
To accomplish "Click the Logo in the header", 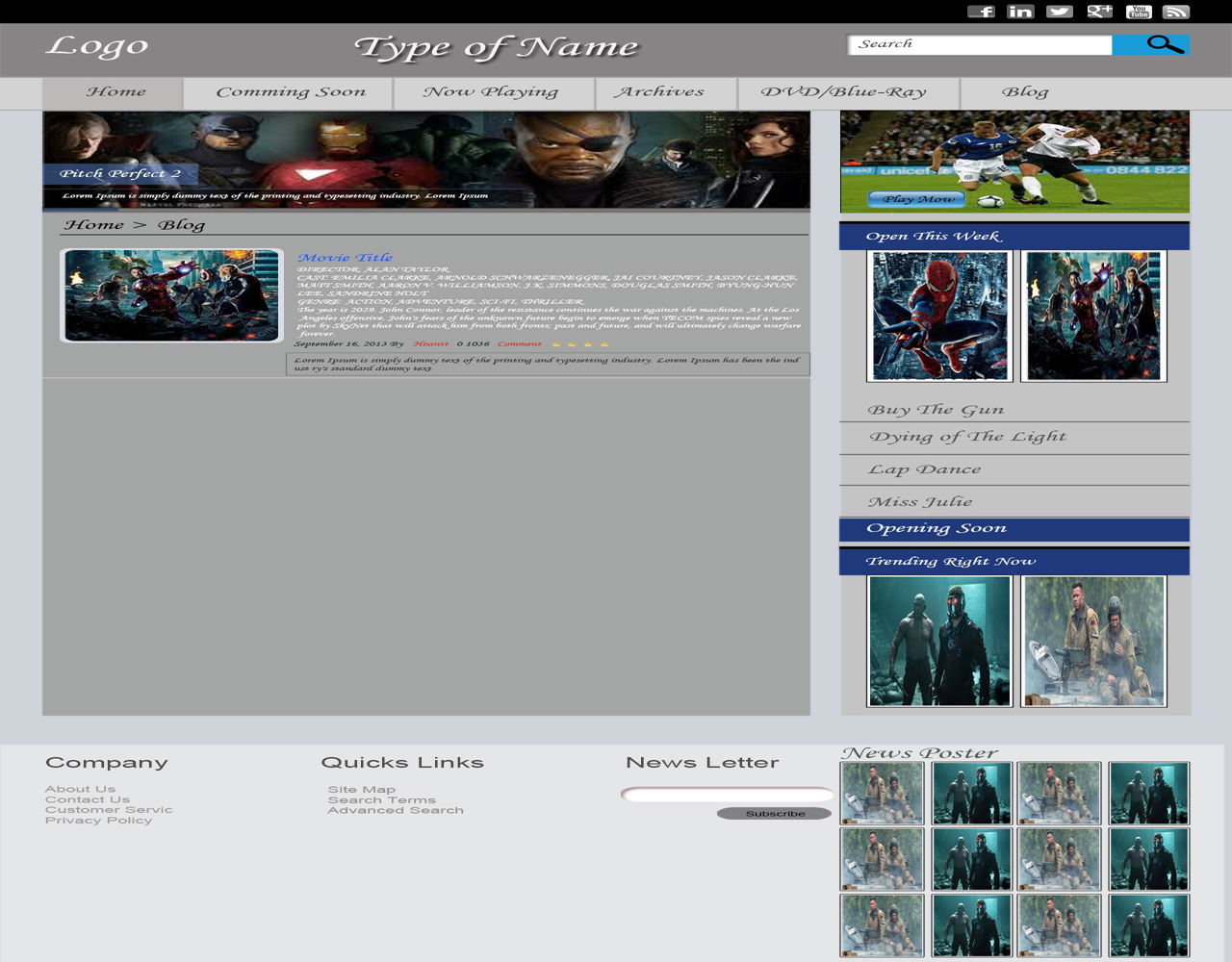I will tap(97, 45).
